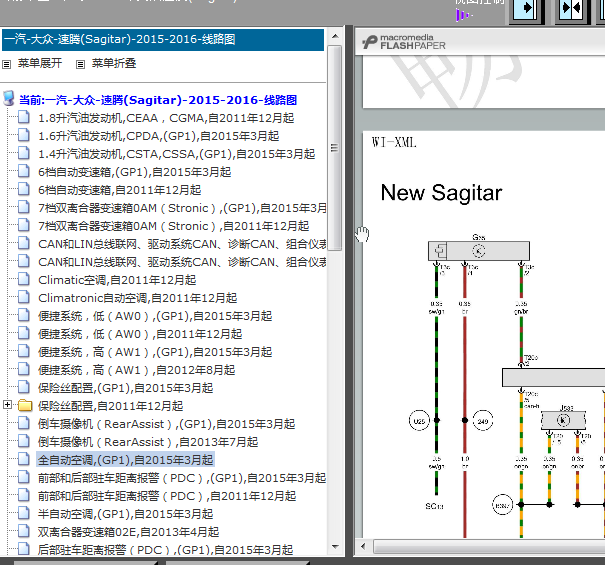
Task: Click document icon for Climatic空调,自2011年12月起
Action: pos(24,279)
